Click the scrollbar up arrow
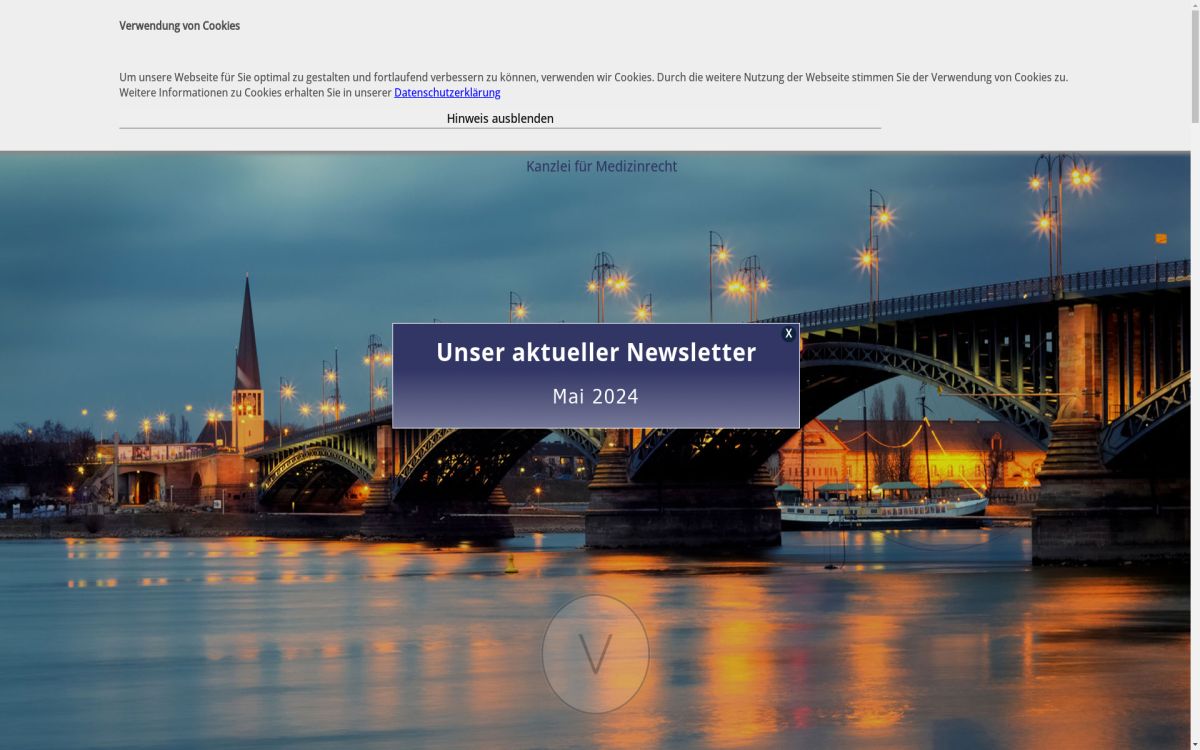The height and width of the screenshot is (750, 1200). (1195, 6)
